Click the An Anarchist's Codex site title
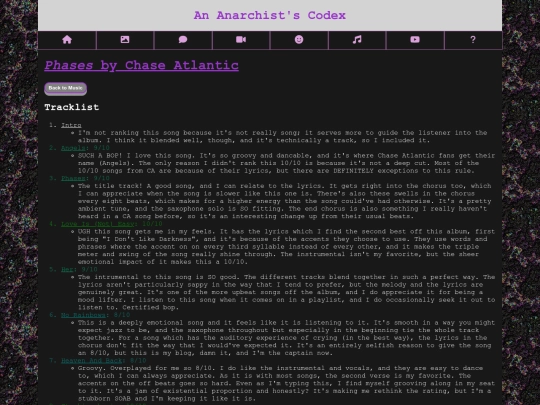Screen dimensions: 540x405 pyautogui.click(x=270, y=15)
